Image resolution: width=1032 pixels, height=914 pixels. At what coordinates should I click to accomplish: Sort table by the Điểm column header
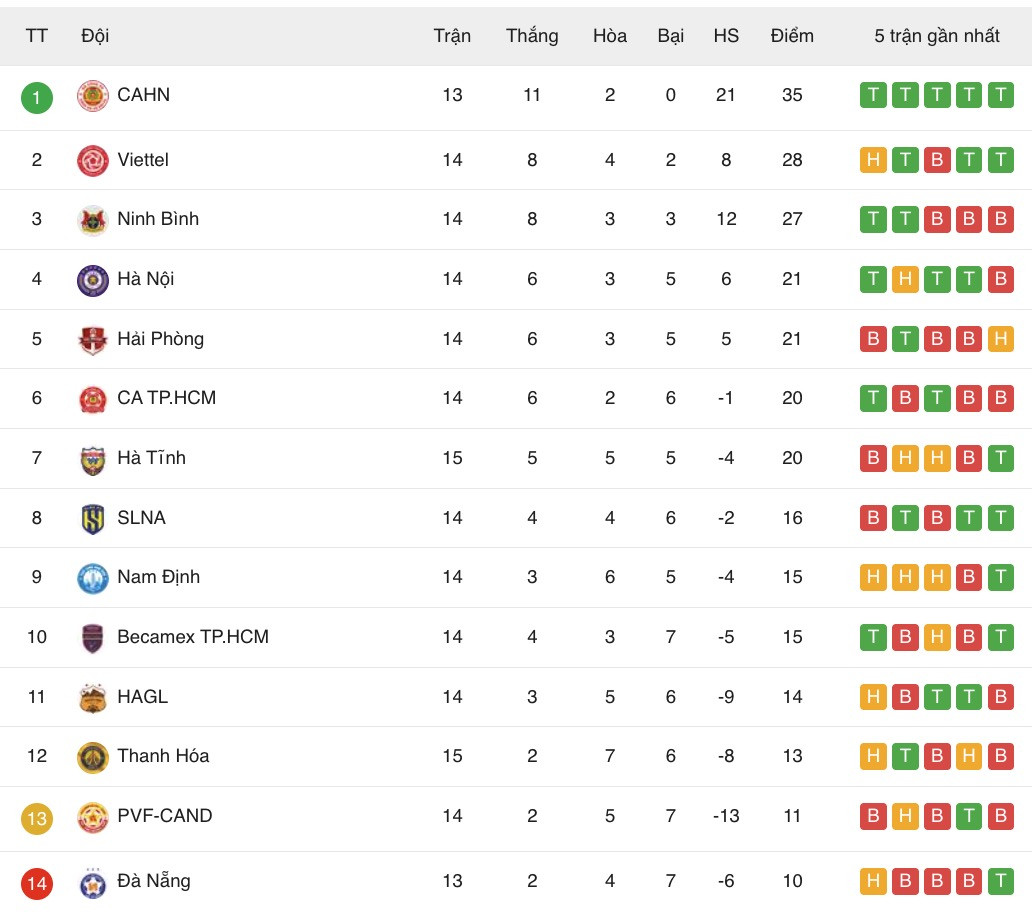pyautogui.click(x=792, y=36)
